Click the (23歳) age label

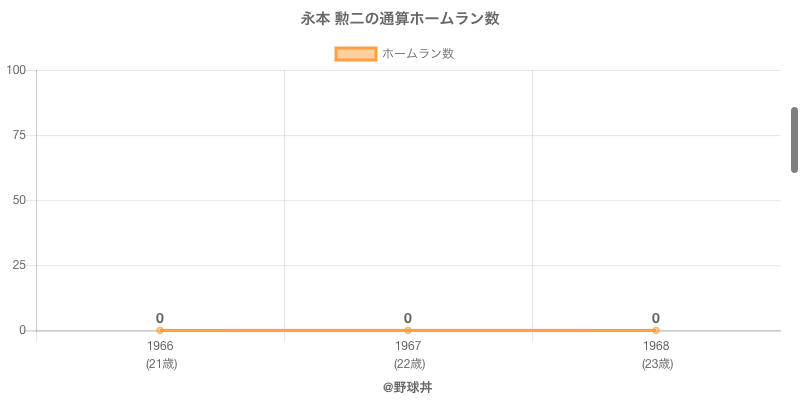point(657,364)
